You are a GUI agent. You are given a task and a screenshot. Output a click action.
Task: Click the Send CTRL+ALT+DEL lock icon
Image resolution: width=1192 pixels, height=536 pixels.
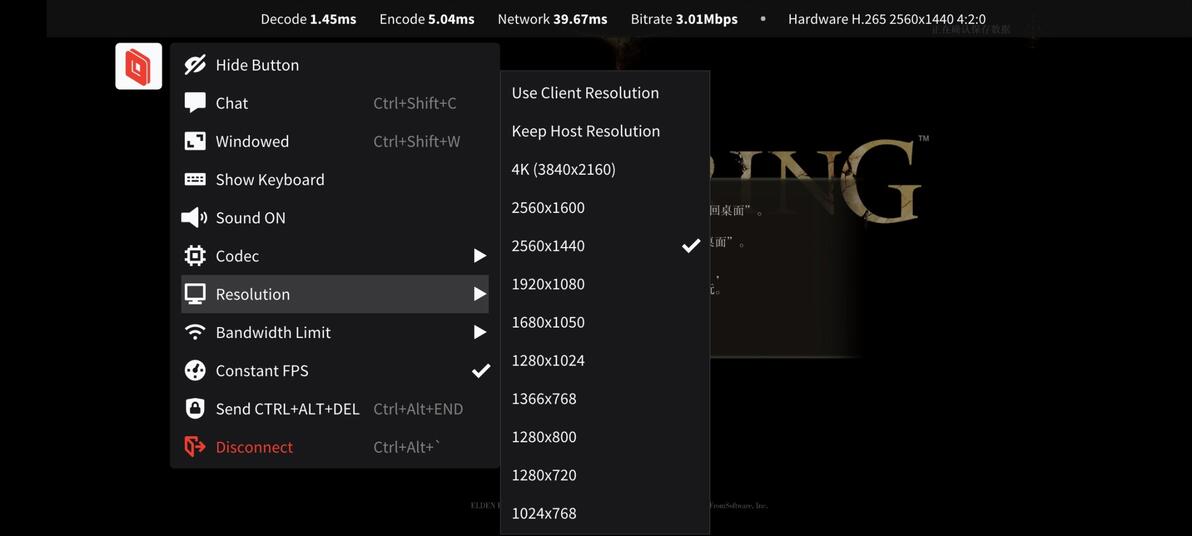coord(195,409)
